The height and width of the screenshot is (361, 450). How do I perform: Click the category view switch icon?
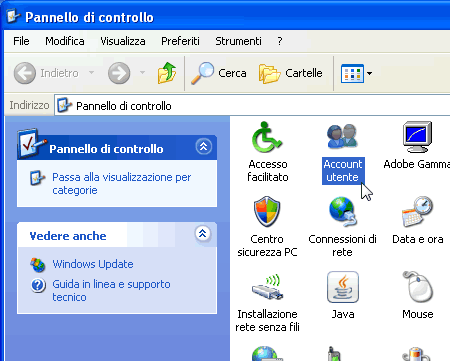(x=37, y=178)
